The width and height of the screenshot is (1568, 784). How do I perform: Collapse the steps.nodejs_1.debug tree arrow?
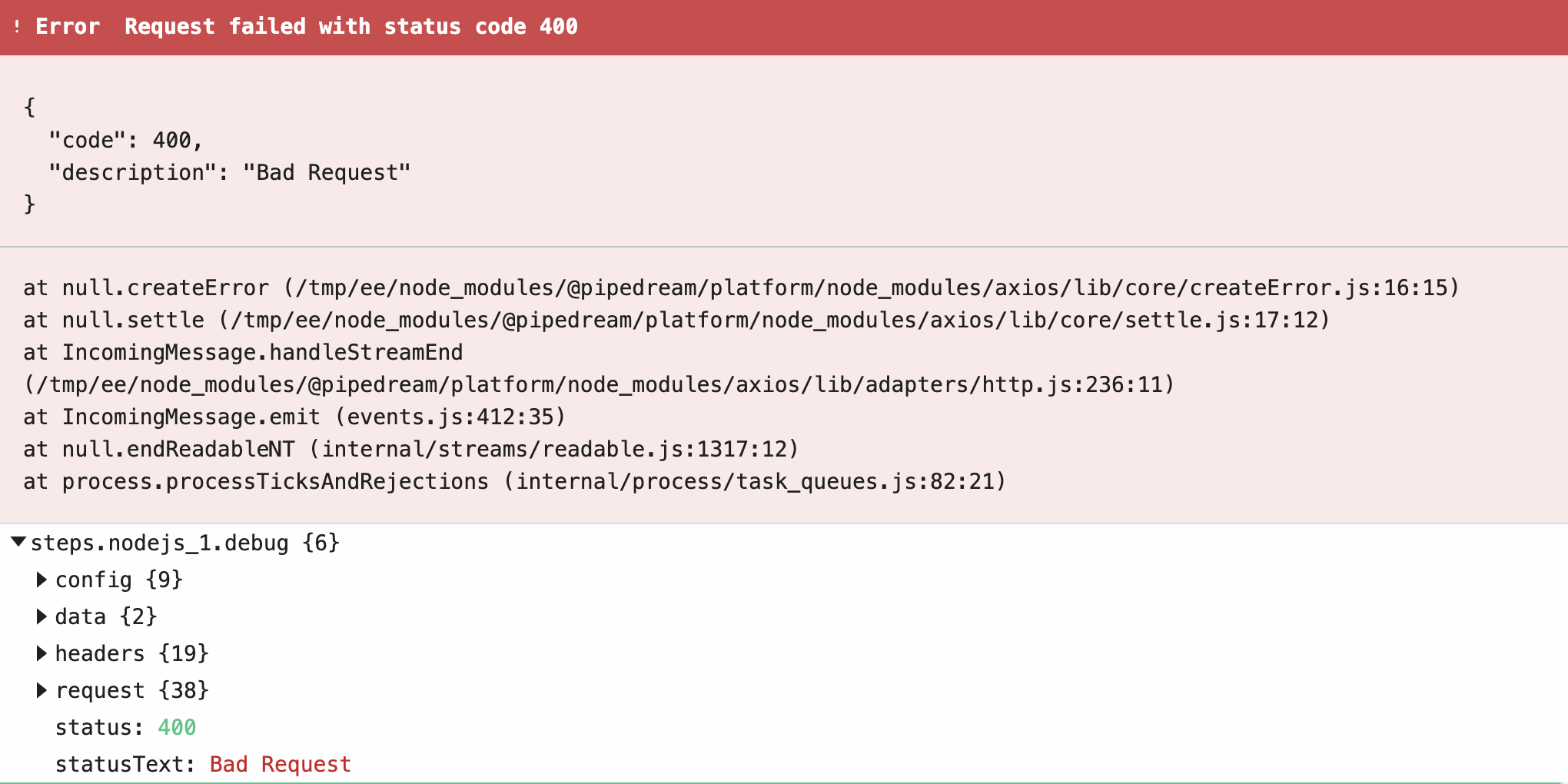(18, 542)
